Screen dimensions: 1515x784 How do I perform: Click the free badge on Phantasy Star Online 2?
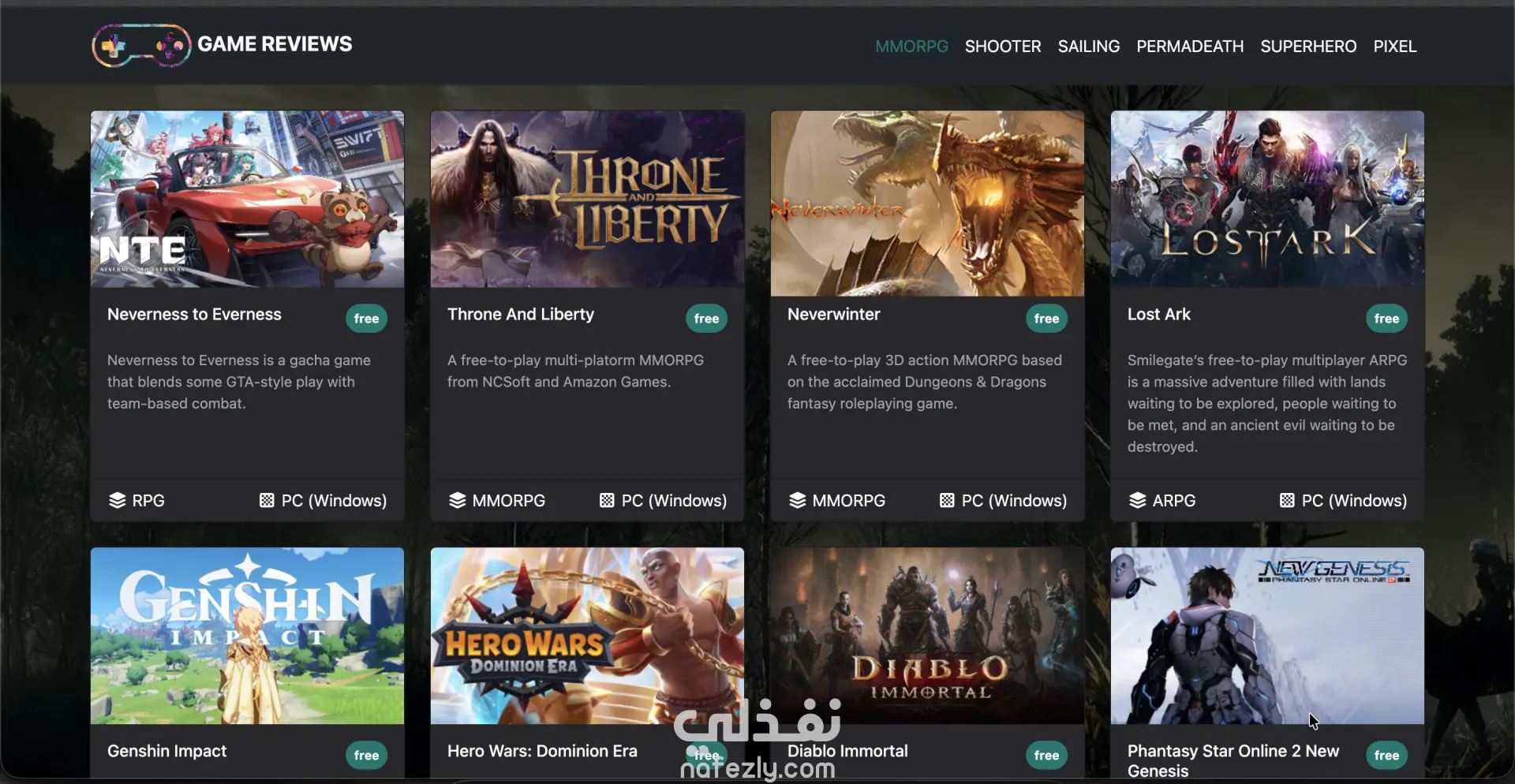tap(1386, 756)
